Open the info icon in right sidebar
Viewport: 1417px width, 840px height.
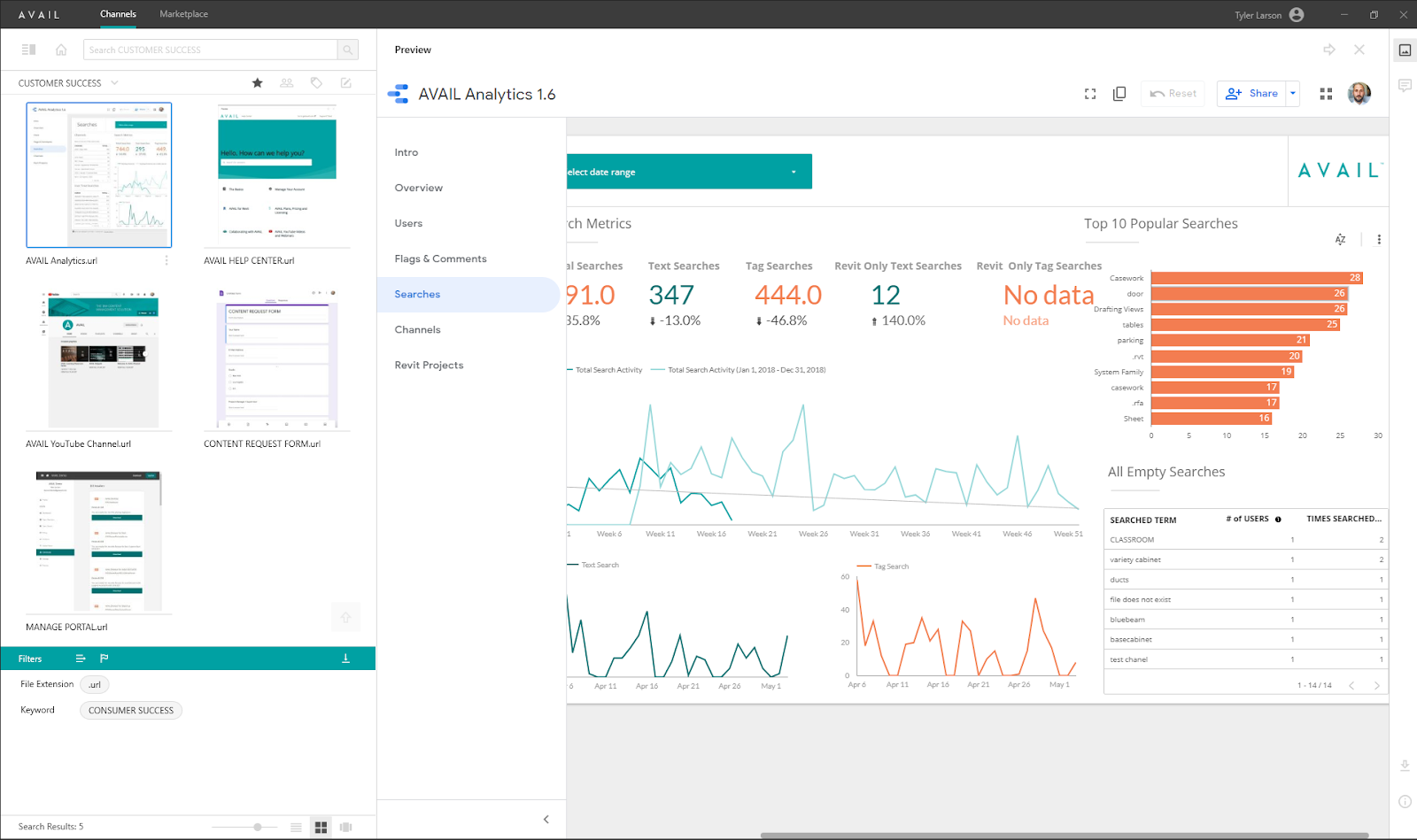1405,802
